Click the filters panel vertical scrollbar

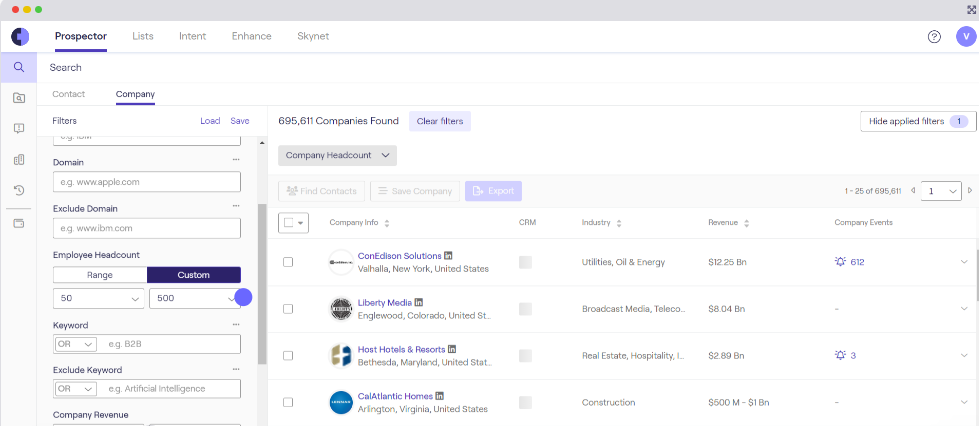[x=262, y=284]
